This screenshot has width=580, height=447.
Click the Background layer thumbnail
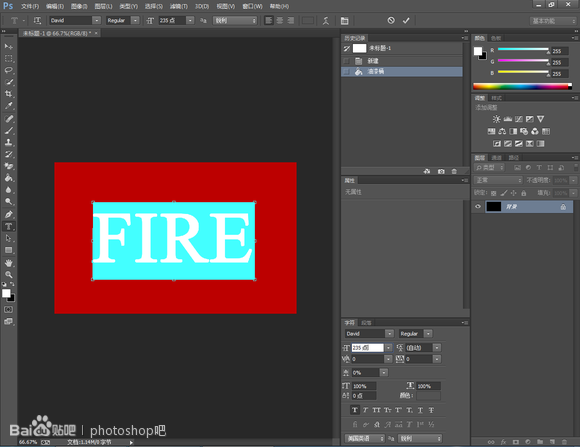[493, 206]
